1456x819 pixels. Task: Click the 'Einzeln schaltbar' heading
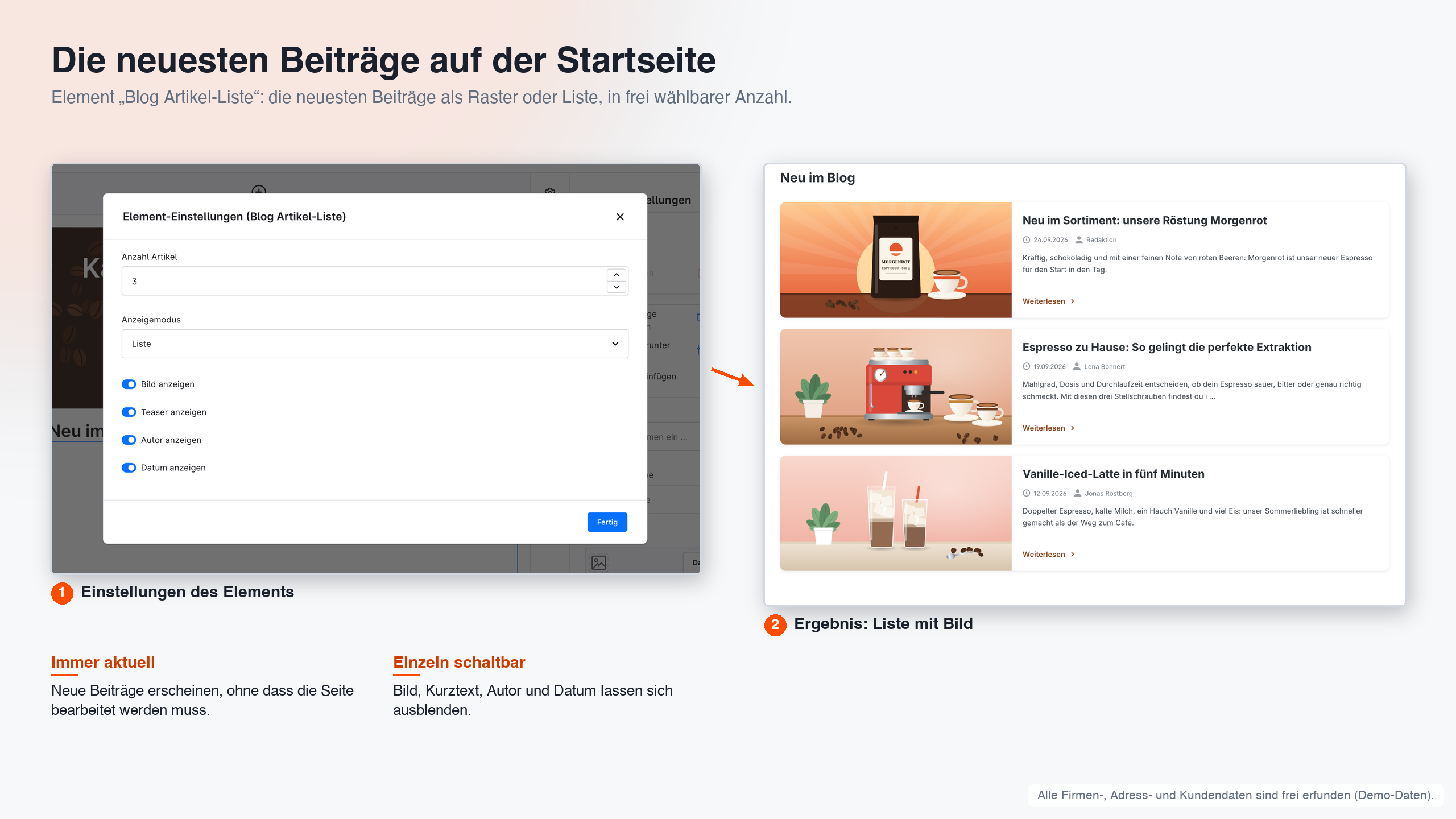pos(459,663)
